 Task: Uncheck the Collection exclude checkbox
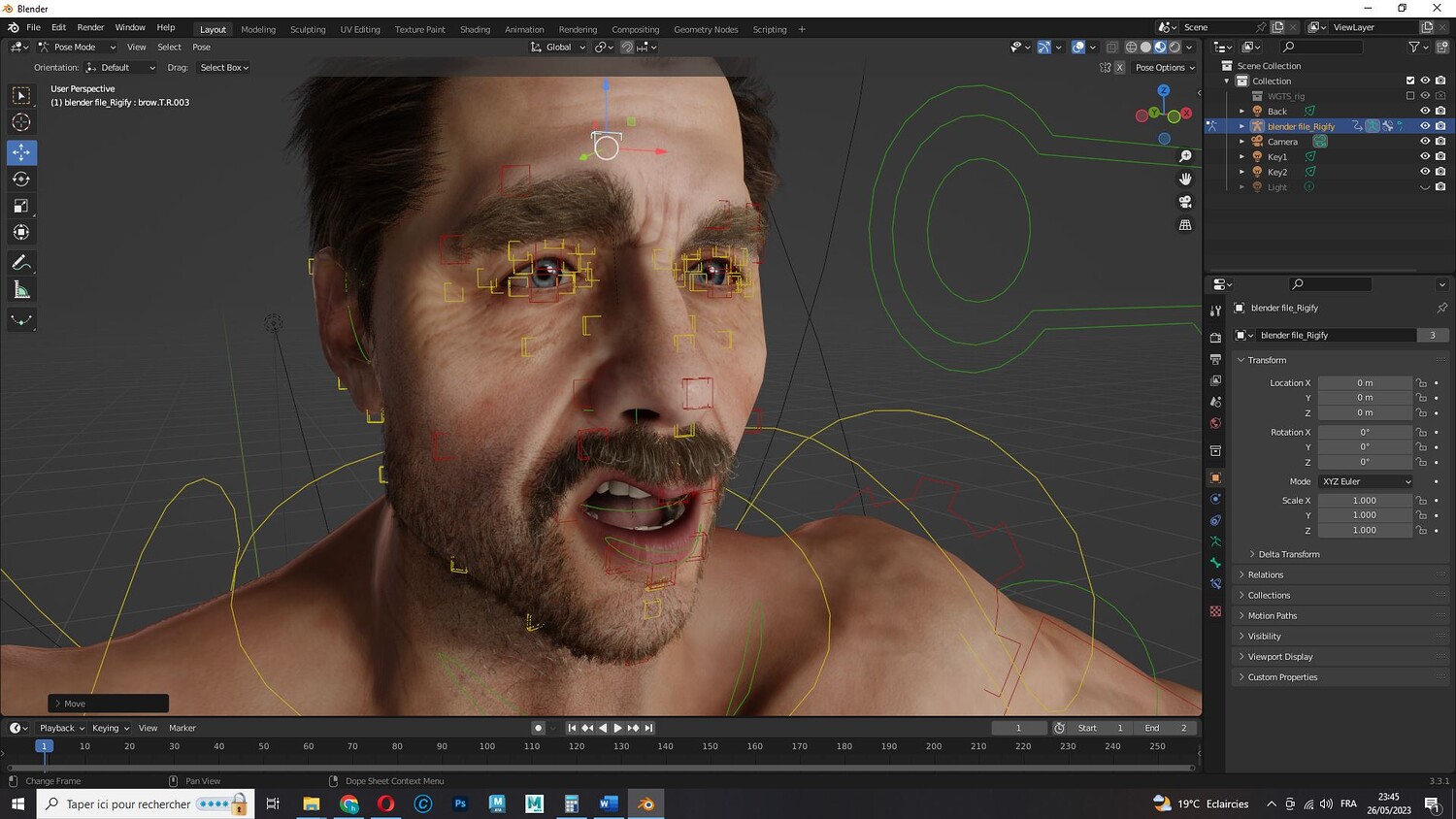pyautogui.click(x=1410, y=81)
